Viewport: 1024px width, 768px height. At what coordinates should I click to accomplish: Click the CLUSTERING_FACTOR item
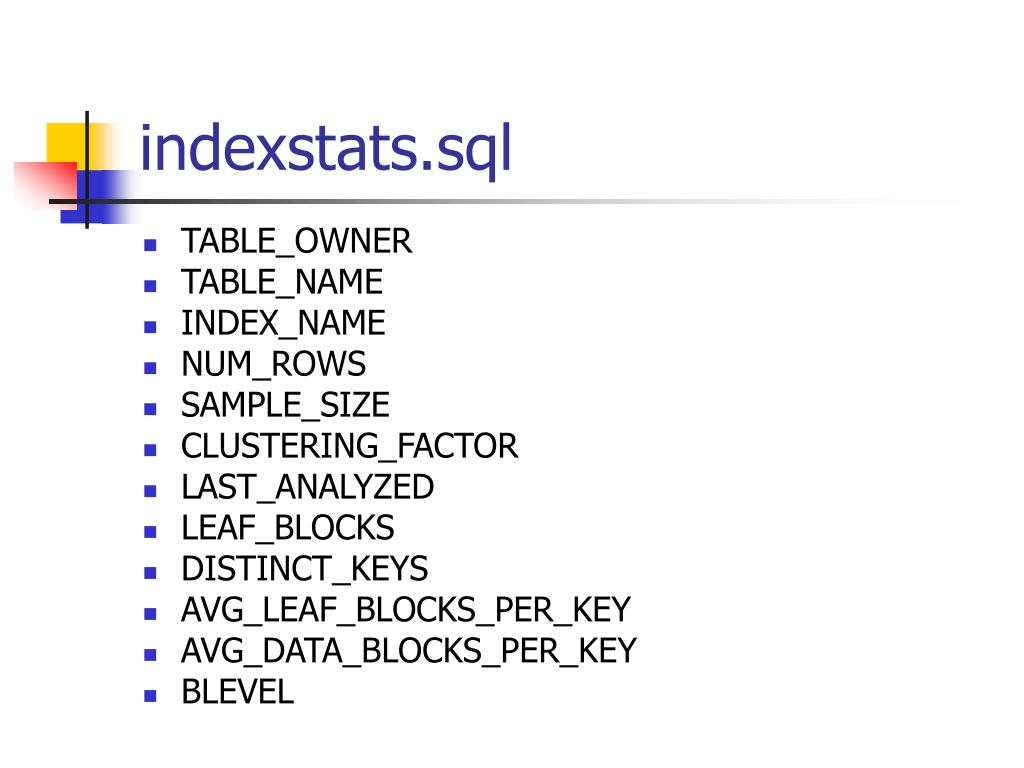click(349, 446)
